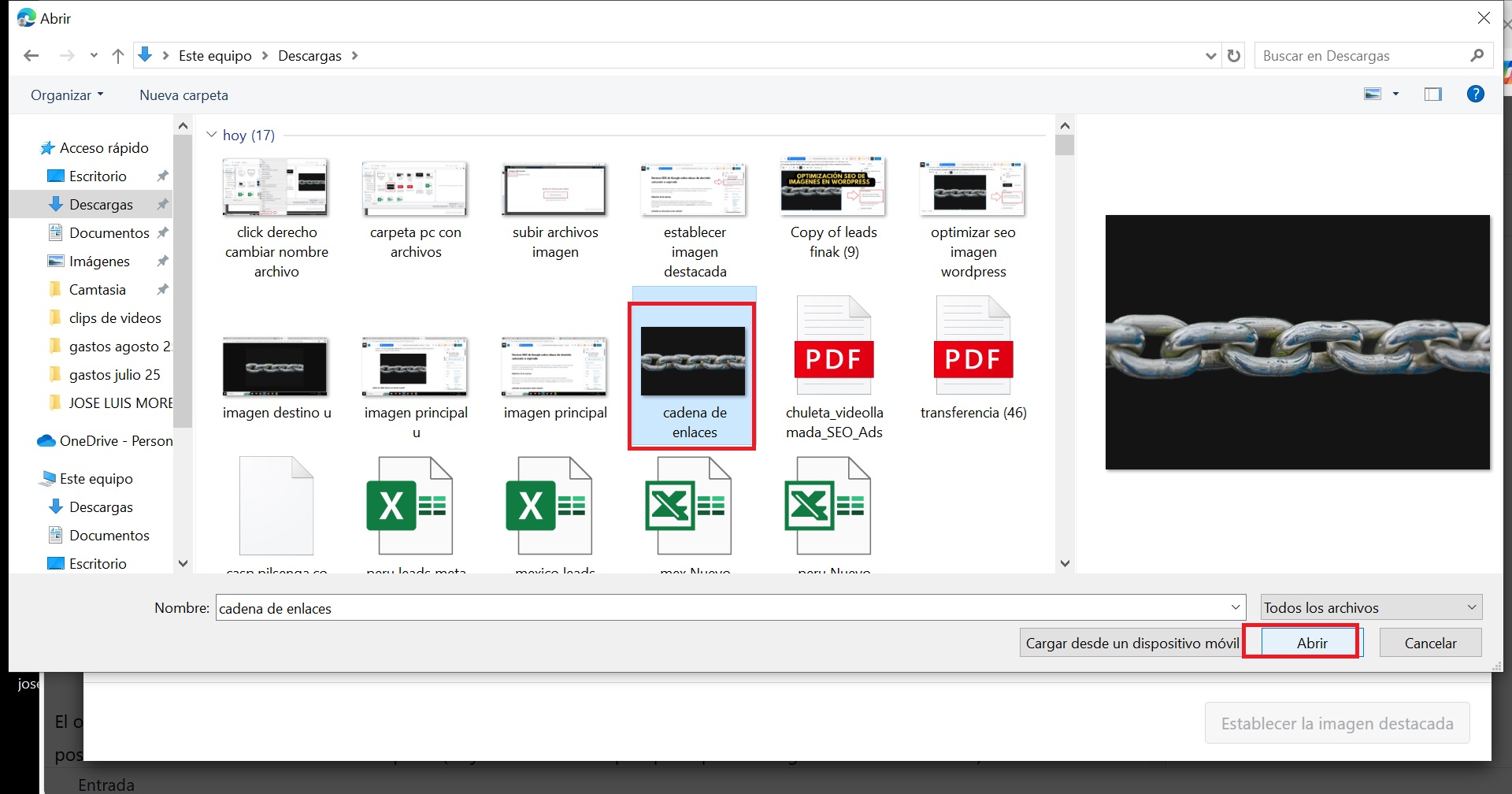Click Nueva carpeta in the toolbar
The image size is (1512, 794).
coord(183,95)
